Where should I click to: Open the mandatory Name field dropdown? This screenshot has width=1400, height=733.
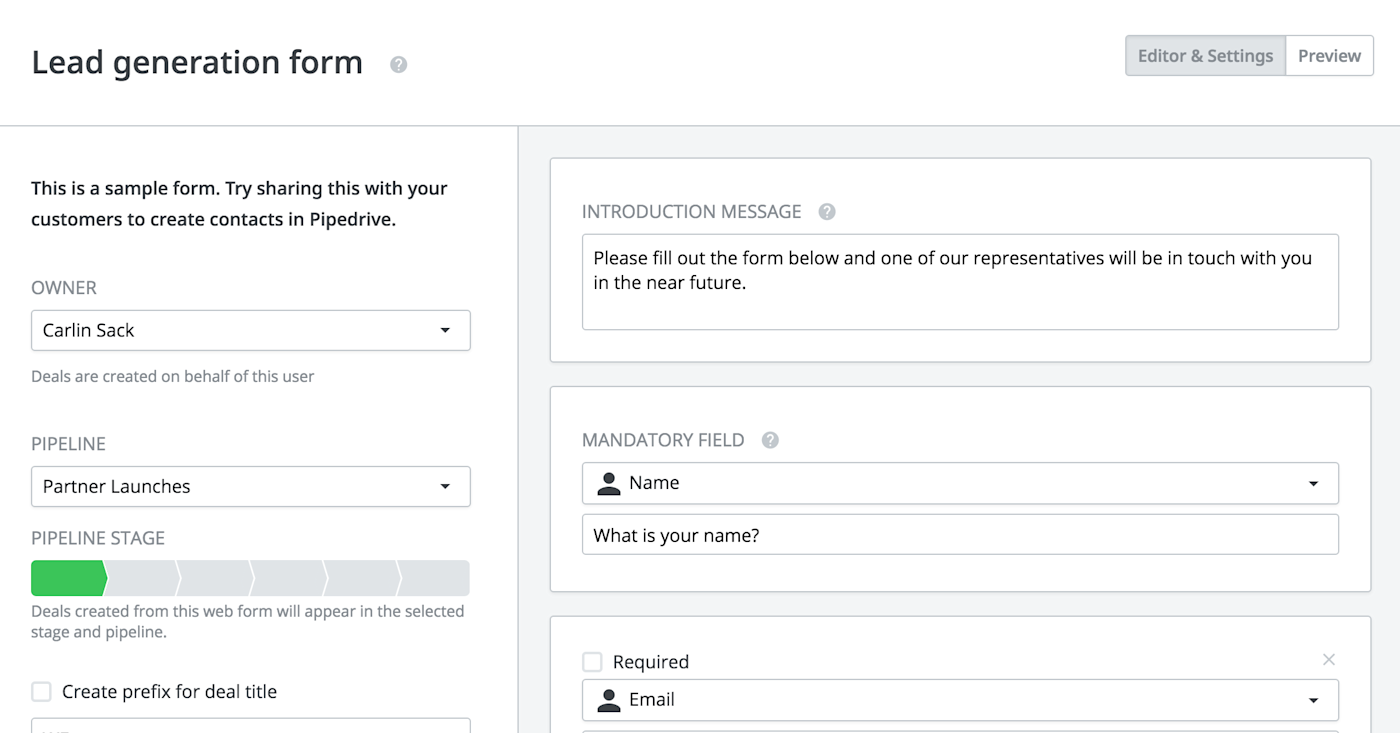coord(960,483)
